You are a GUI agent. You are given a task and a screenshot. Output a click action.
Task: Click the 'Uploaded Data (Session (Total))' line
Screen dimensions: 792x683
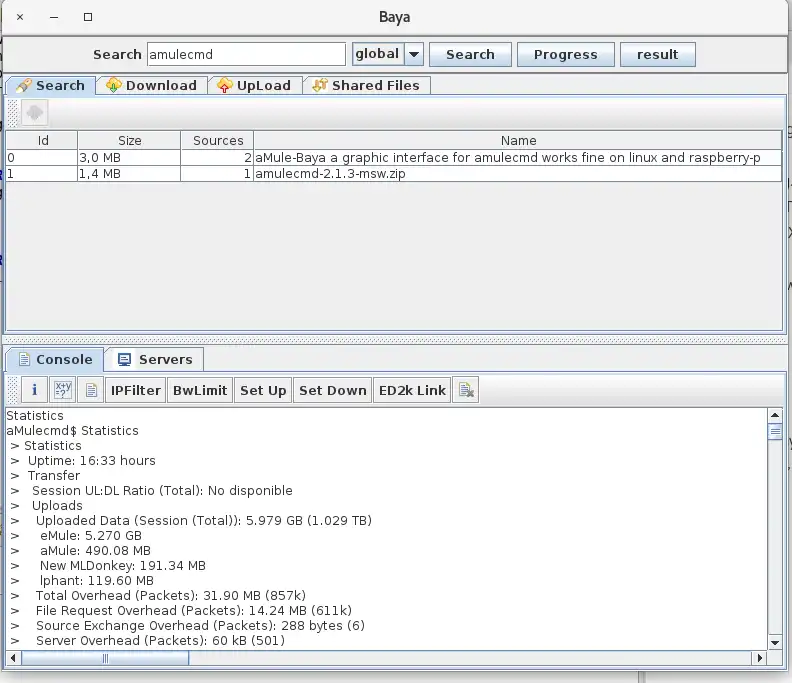click(x=204, y=521)
